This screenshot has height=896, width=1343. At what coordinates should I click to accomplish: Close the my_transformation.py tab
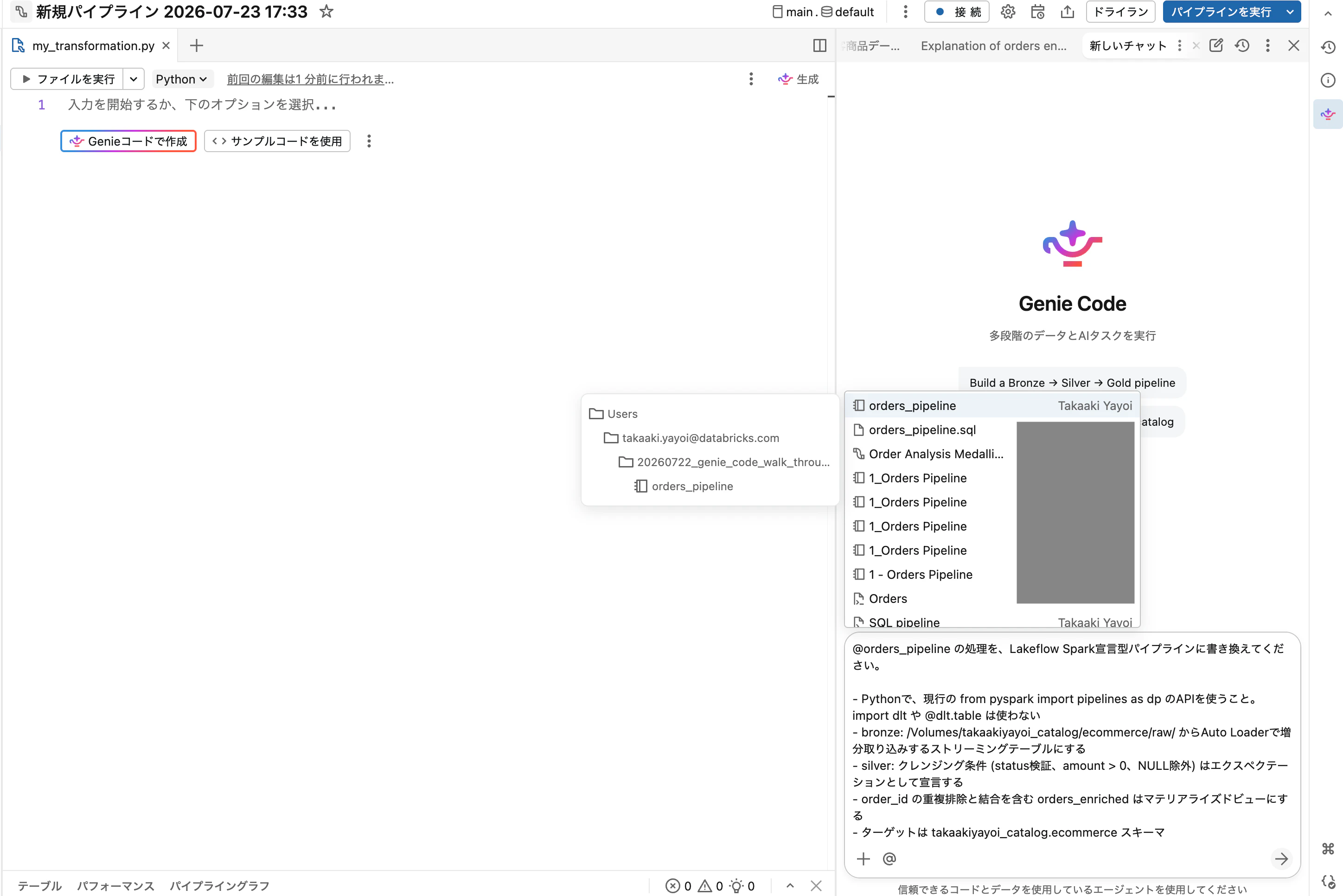[x=166, y=46]
